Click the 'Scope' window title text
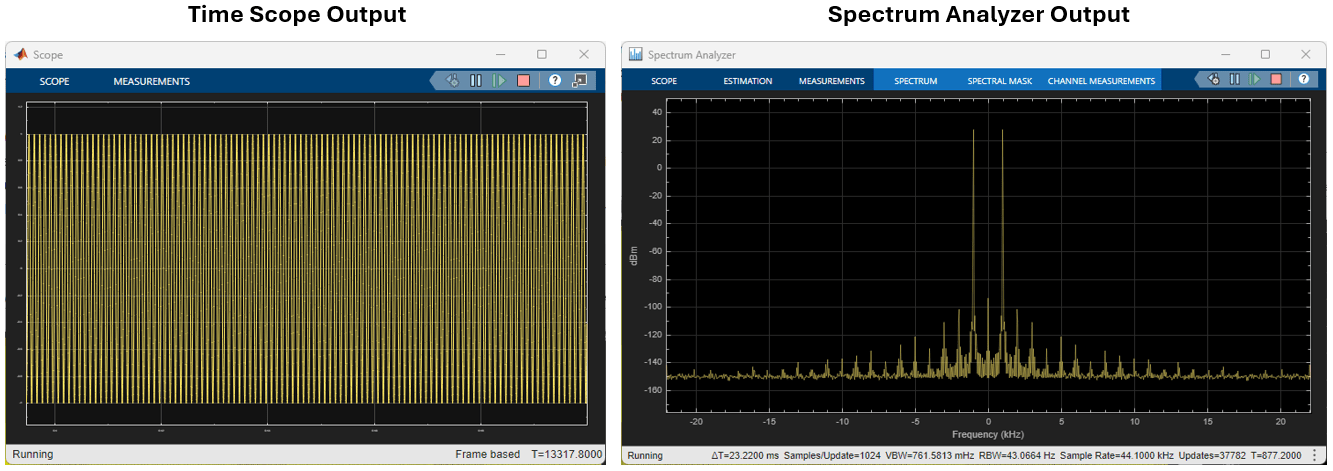This screenshot has width=1333, height=471. pyautogui.click(x=48, y=55)
